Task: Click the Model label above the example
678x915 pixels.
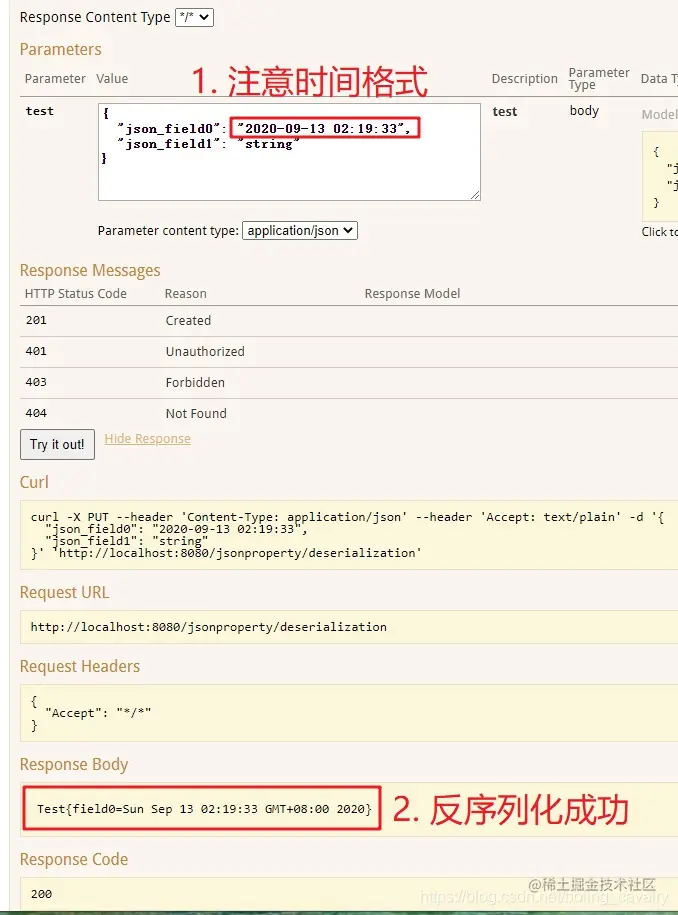Action: coord(659,115)
